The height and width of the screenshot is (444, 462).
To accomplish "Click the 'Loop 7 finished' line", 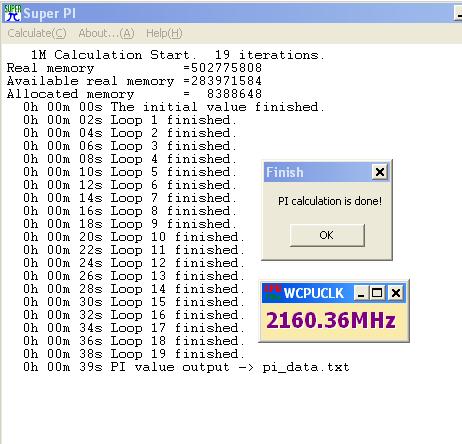I will 130,198.
